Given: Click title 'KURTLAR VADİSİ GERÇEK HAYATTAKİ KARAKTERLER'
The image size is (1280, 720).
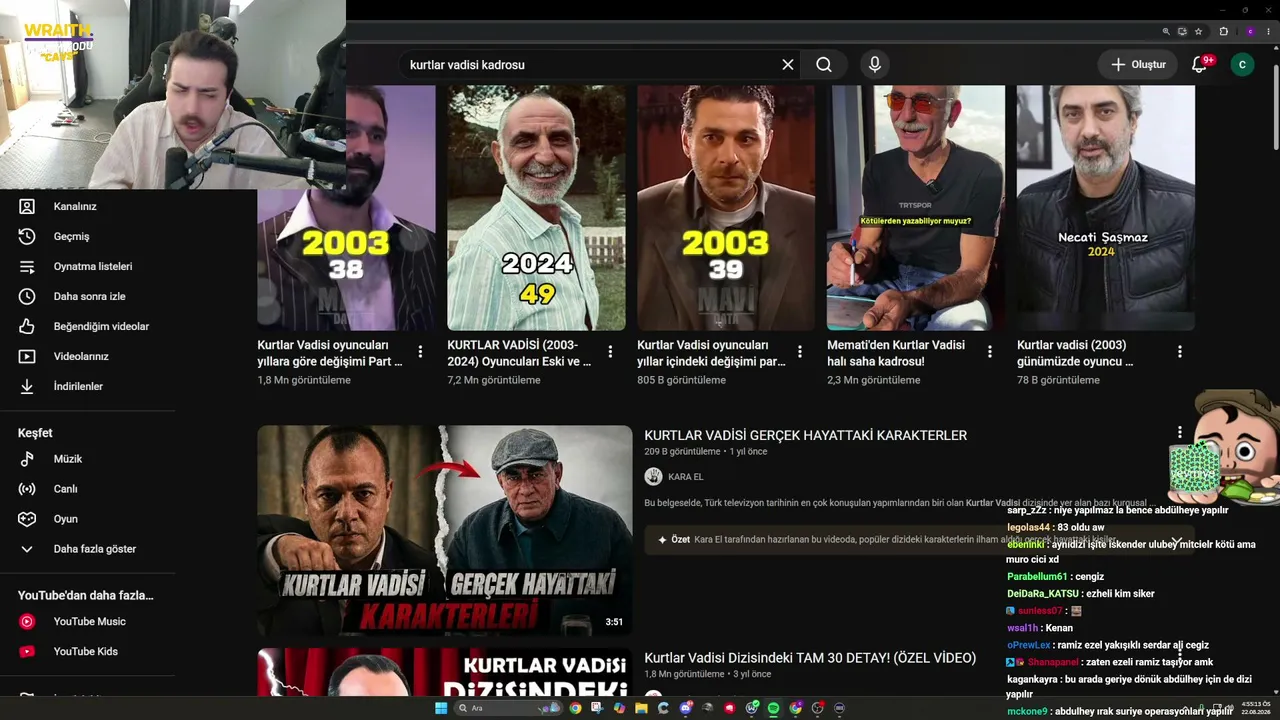Looking at the screenshot, I should coord(805,435).
